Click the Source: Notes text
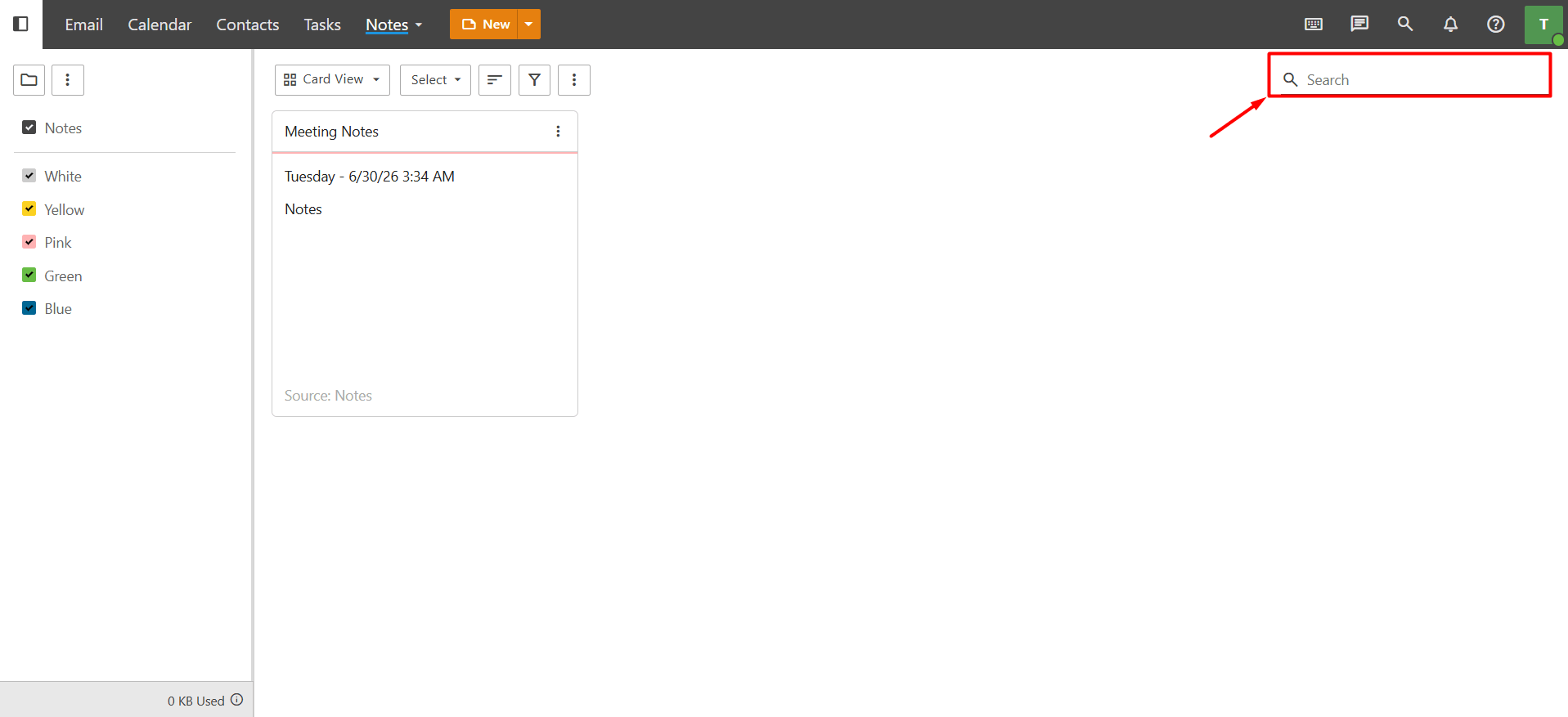This screenshot has width=1568, height=717. click(328, 396)
